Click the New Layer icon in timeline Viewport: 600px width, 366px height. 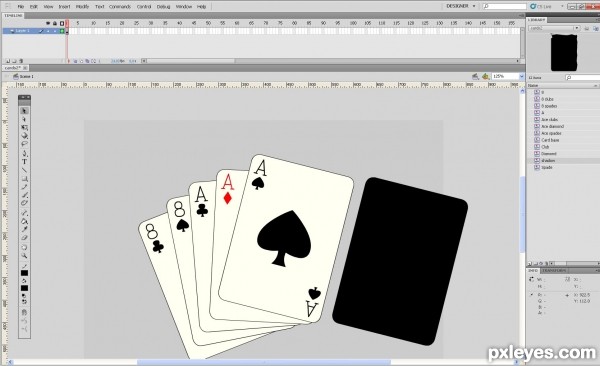pyautogui.click(x=8, y=61)
